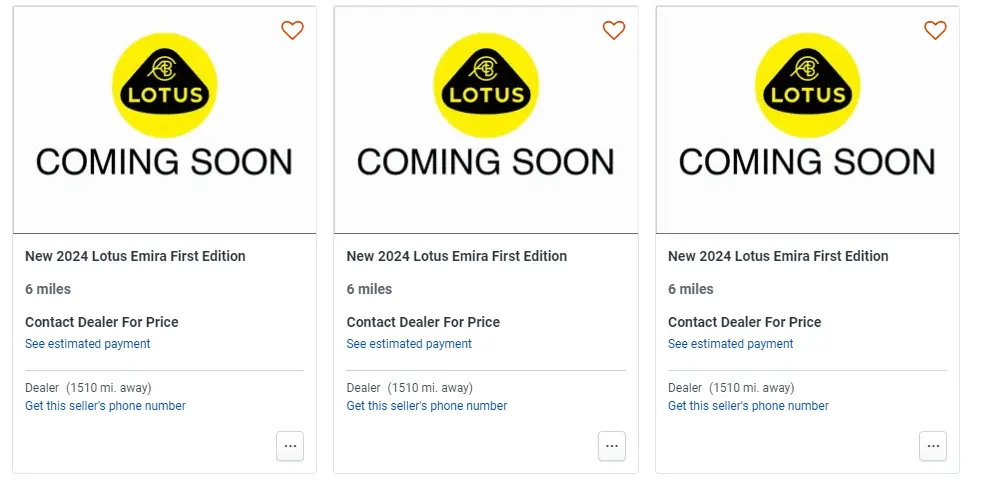Favorite the first Lotus Emira listing heart
The image size is (981, 483).
pos(292,30)
